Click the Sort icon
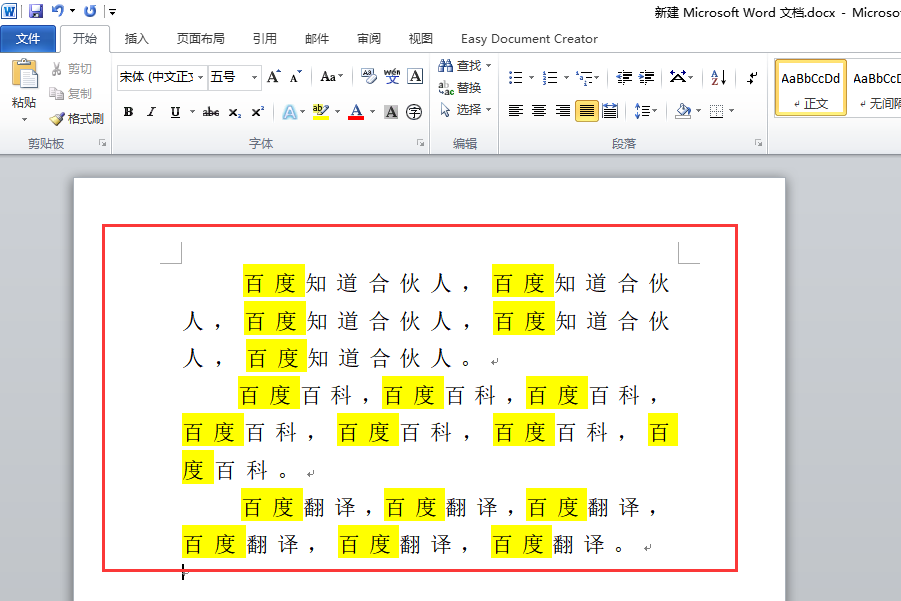Viewport: 901px width, 601px height. click(718, 78)
